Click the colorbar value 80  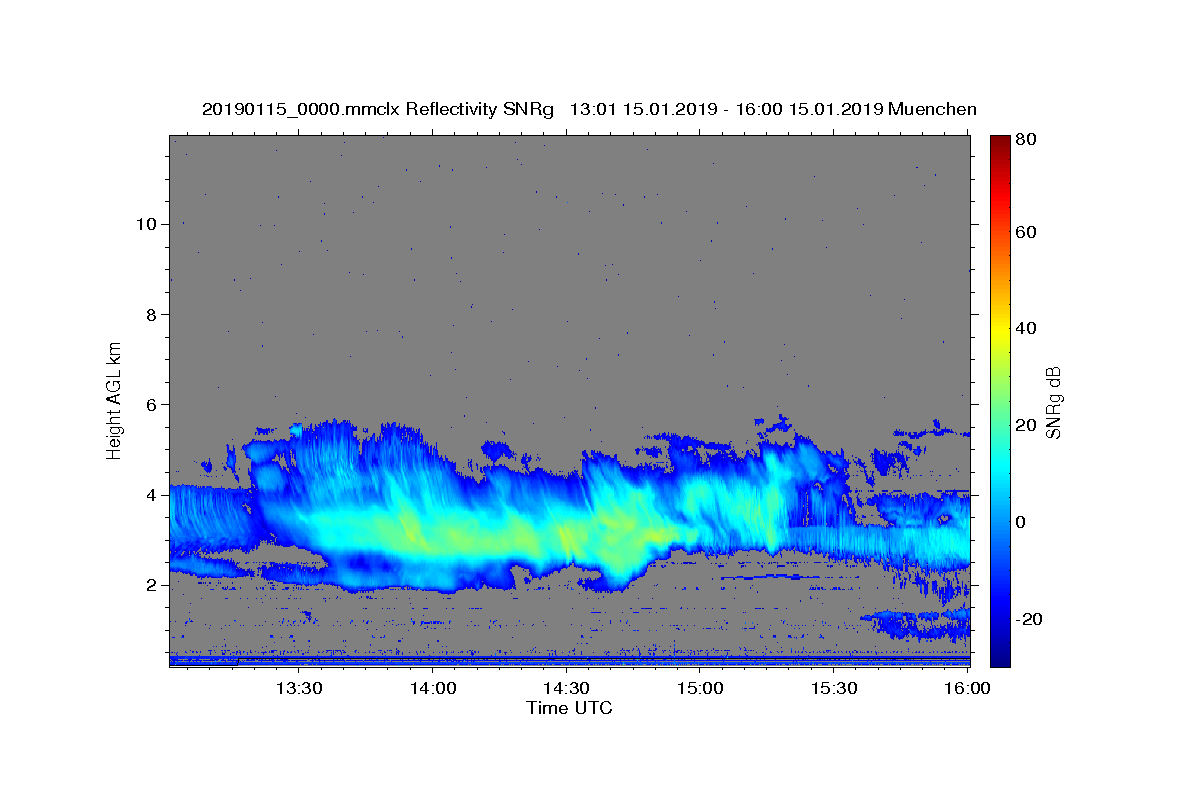(1027, 140)
